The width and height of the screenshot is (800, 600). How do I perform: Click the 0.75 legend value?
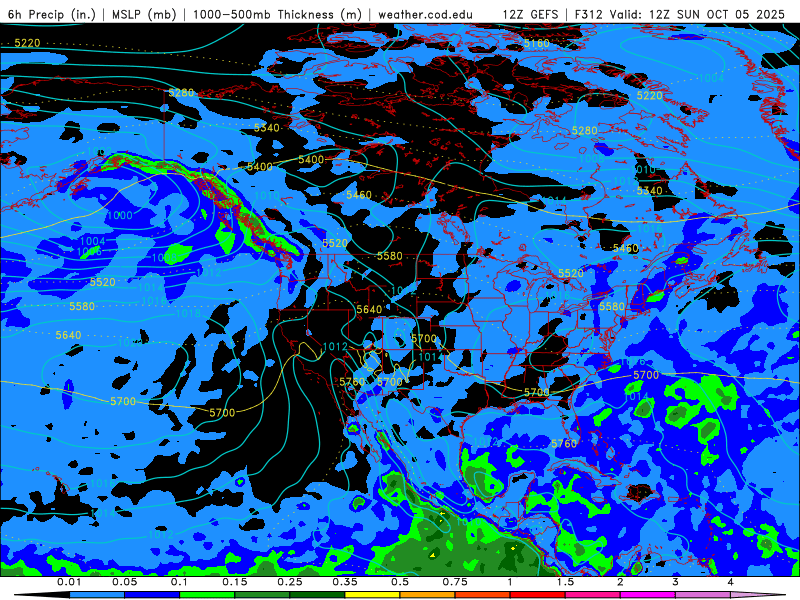click(x=455, y=582)
